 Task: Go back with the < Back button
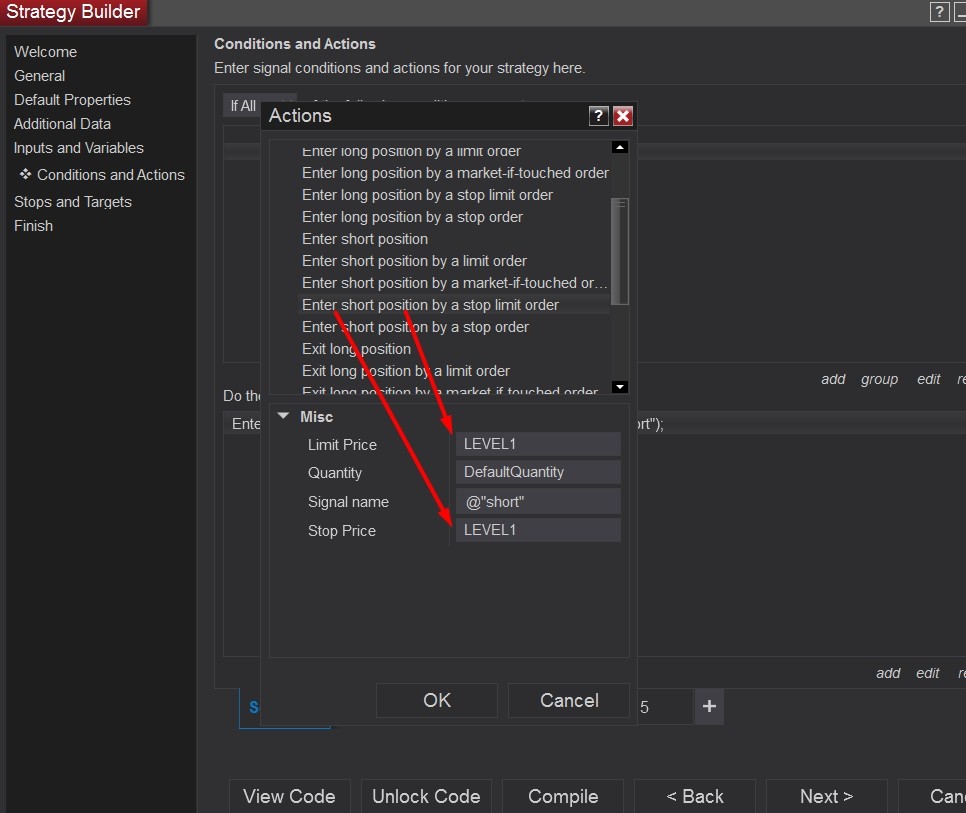click(694, 796)
